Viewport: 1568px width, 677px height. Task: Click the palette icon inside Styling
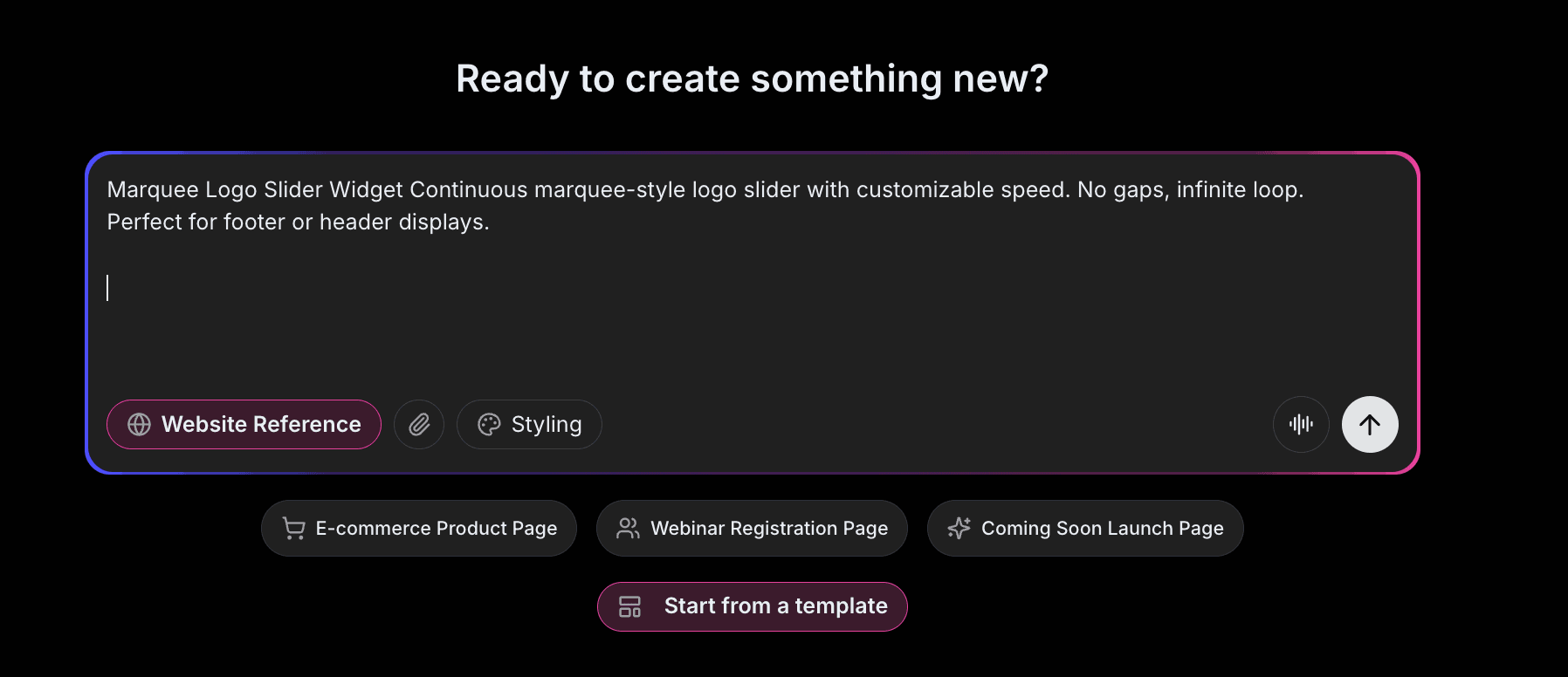[489, 424]
